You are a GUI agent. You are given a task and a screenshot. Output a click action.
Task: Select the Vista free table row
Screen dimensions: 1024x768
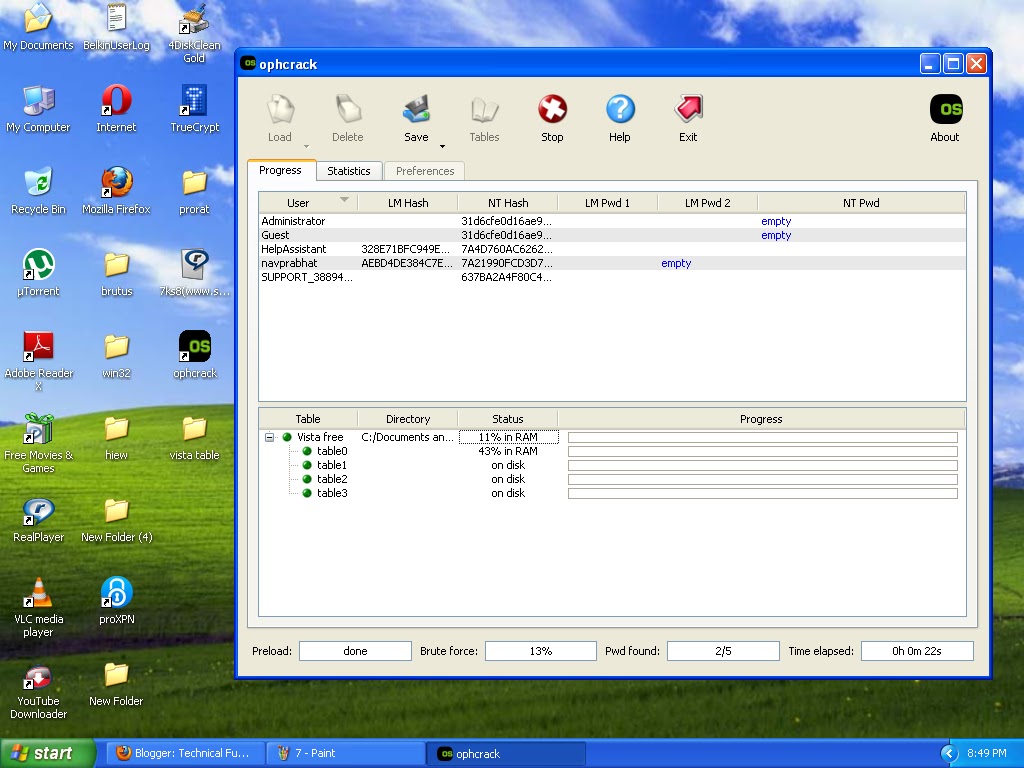tap(612, 438)
